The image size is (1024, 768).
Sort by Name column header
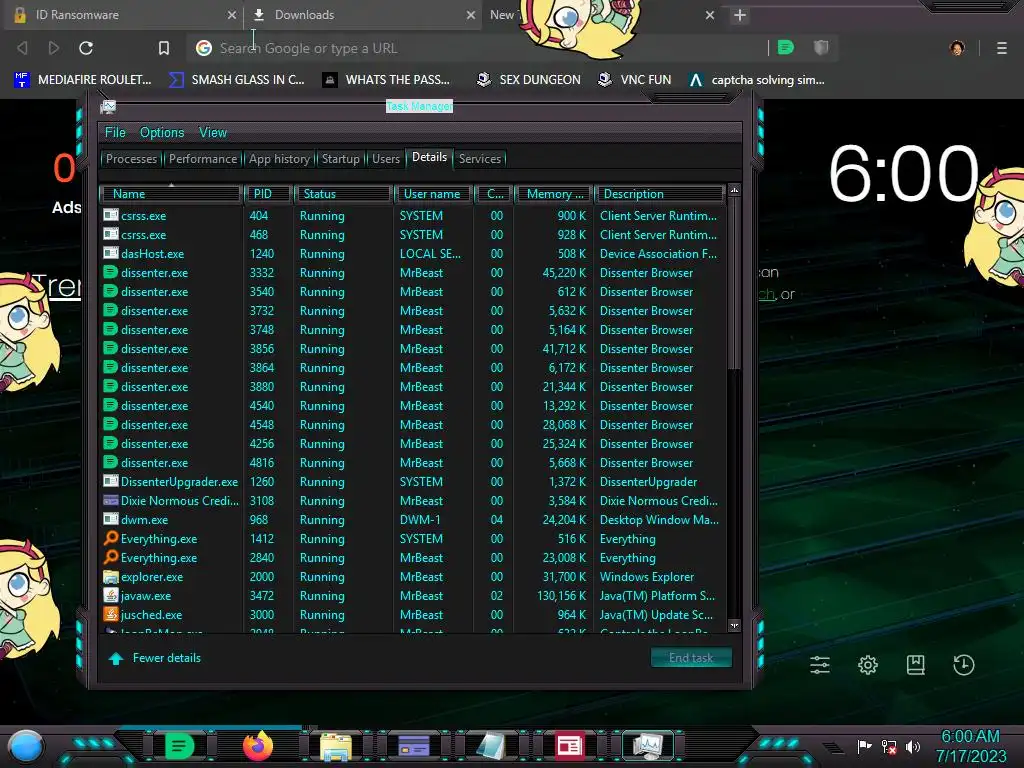pos(170,194)
